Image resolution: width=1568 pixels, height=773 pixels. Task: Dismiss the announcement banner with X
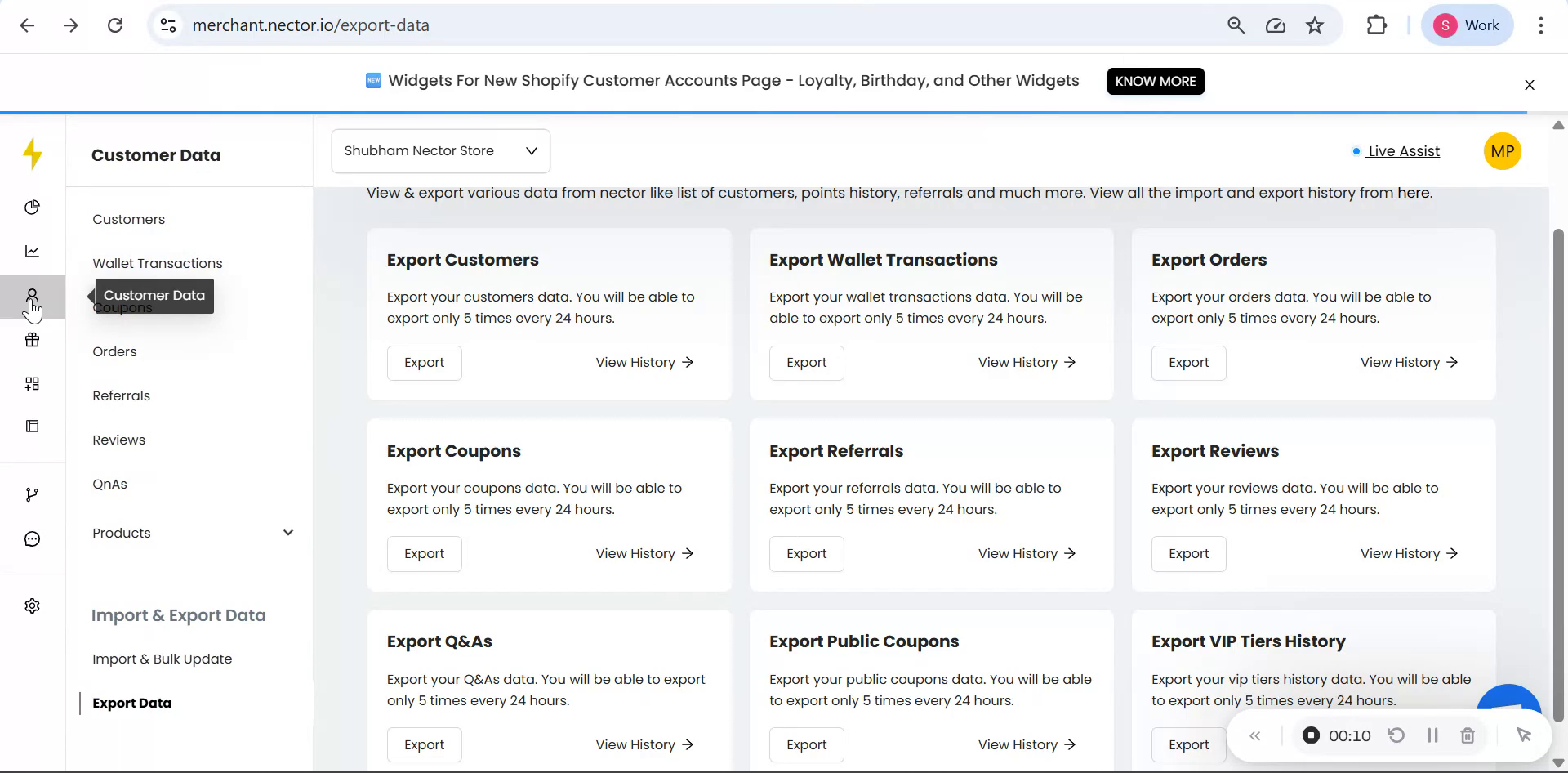pyautogui.click(x=1530, y=85)
